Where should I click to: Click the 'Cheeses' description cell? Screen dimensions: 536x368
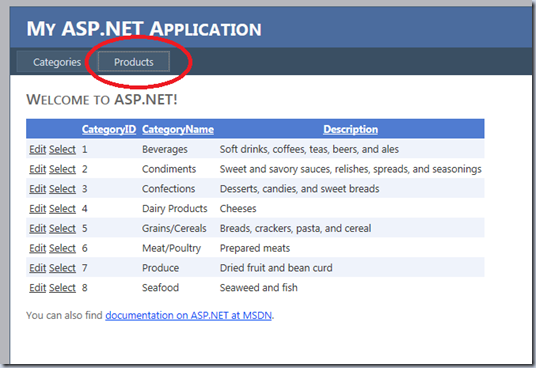238,209
